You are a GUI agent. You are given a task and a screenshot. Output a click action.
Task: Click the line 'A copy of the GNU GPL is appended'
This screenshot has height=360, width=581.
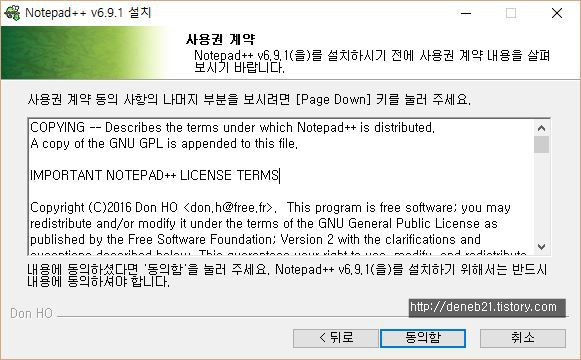pyautogui.click(x=164, y=144)
